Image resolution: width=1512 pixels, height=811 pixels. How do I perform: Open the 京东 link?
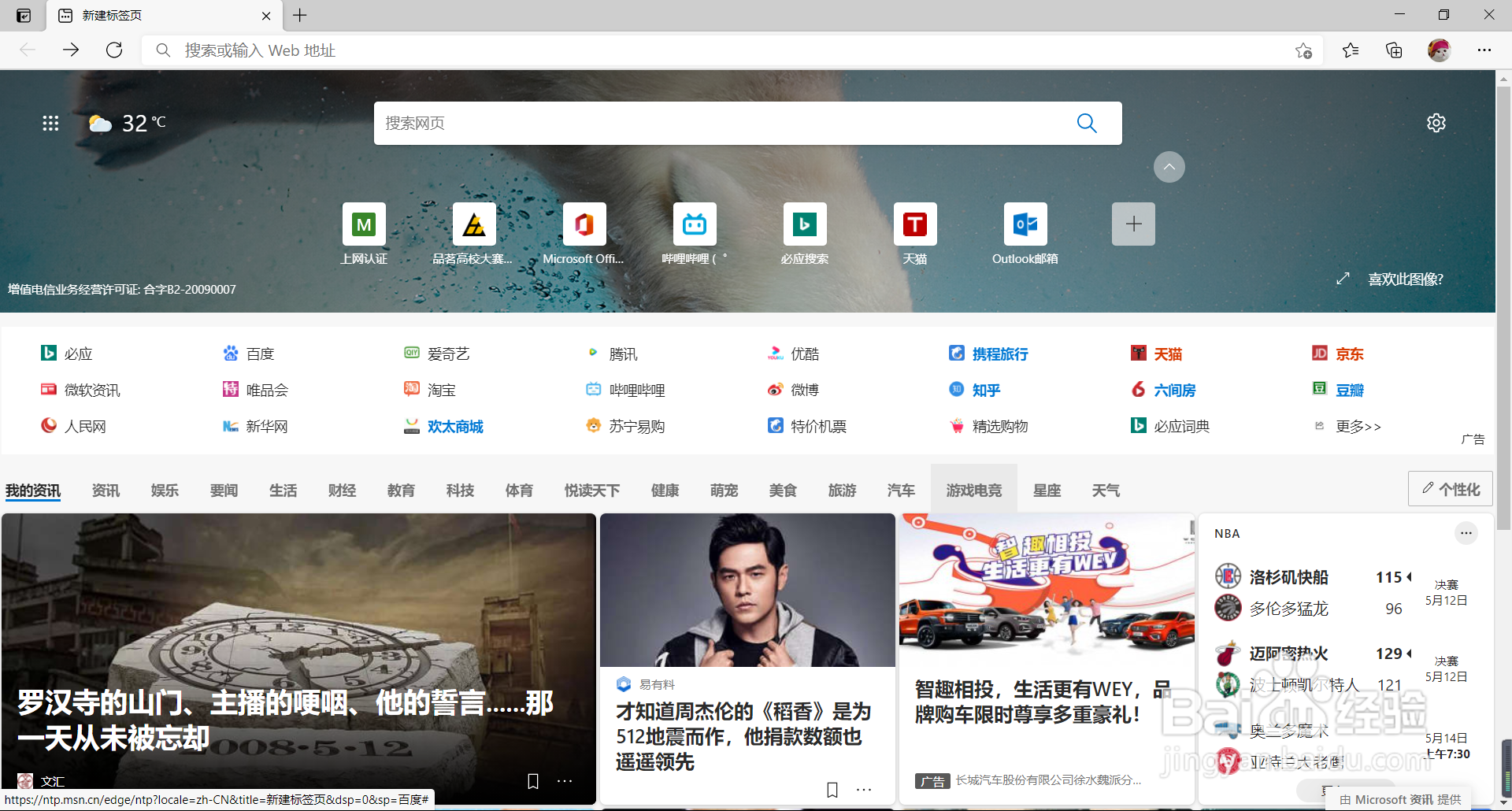(x=1338, y=354)
